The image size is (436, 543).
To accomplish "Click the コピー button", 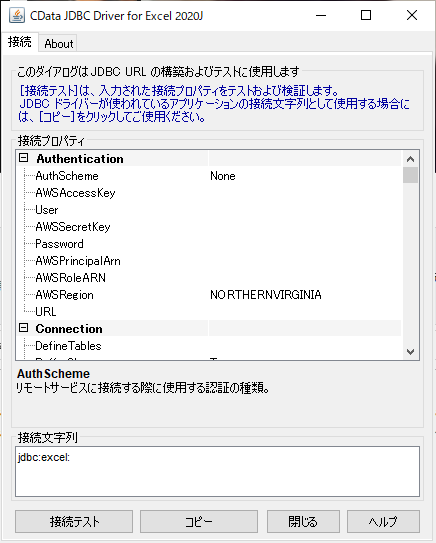I will (199, 522).
